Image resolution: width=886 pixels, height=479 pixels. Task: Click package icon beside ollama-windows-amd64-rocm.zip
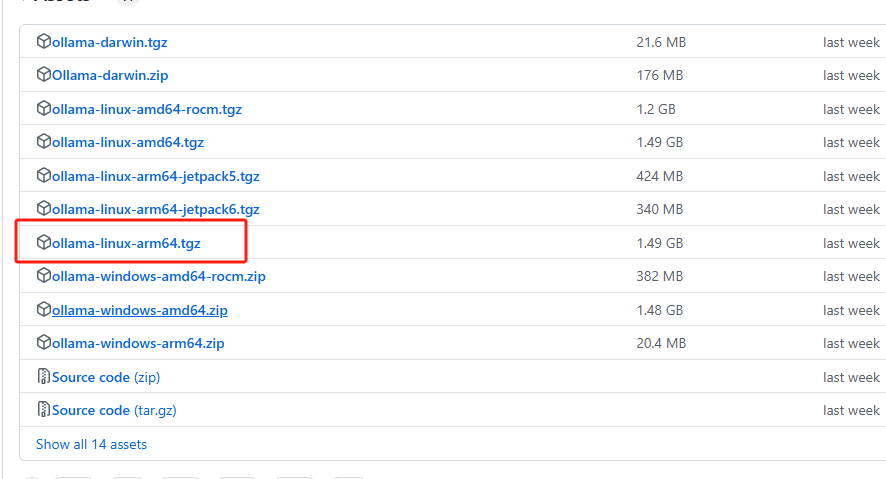point(44,276)
